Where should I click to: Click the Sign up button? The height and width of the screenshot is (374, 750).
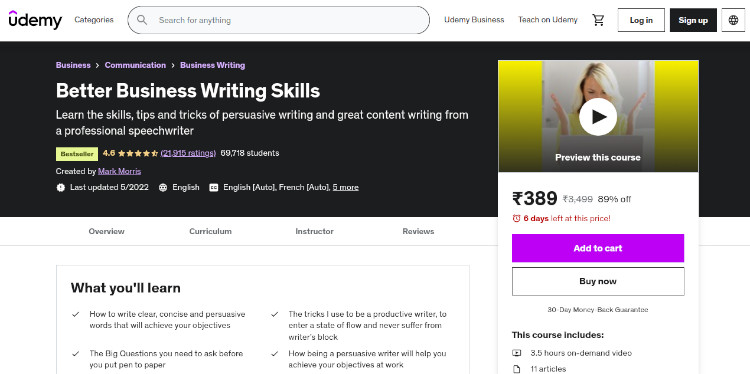coord(693,20)
